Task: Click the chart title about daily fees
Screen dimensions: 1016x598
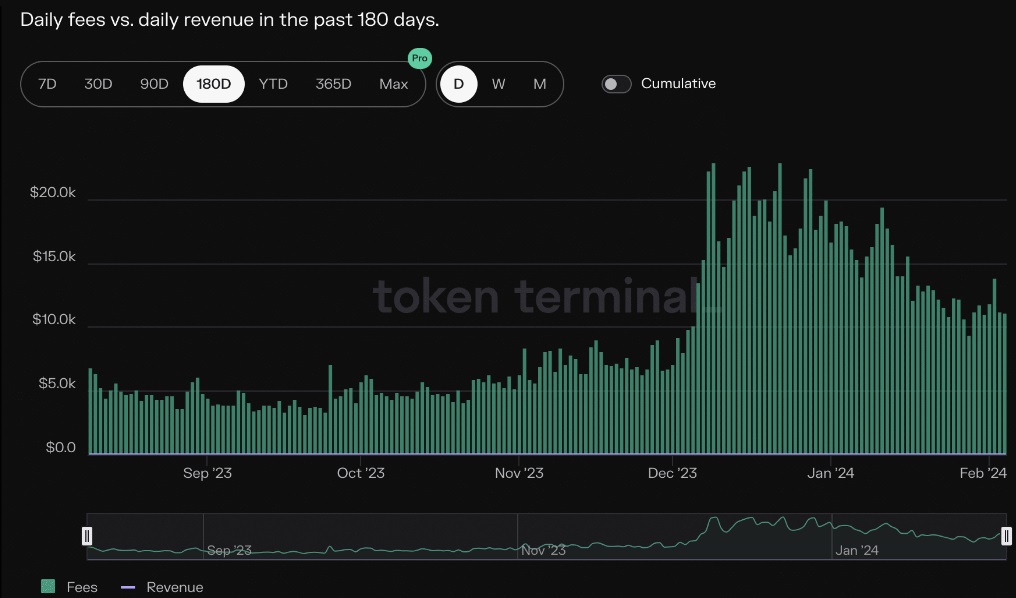Action: click(x=229, y=19)
